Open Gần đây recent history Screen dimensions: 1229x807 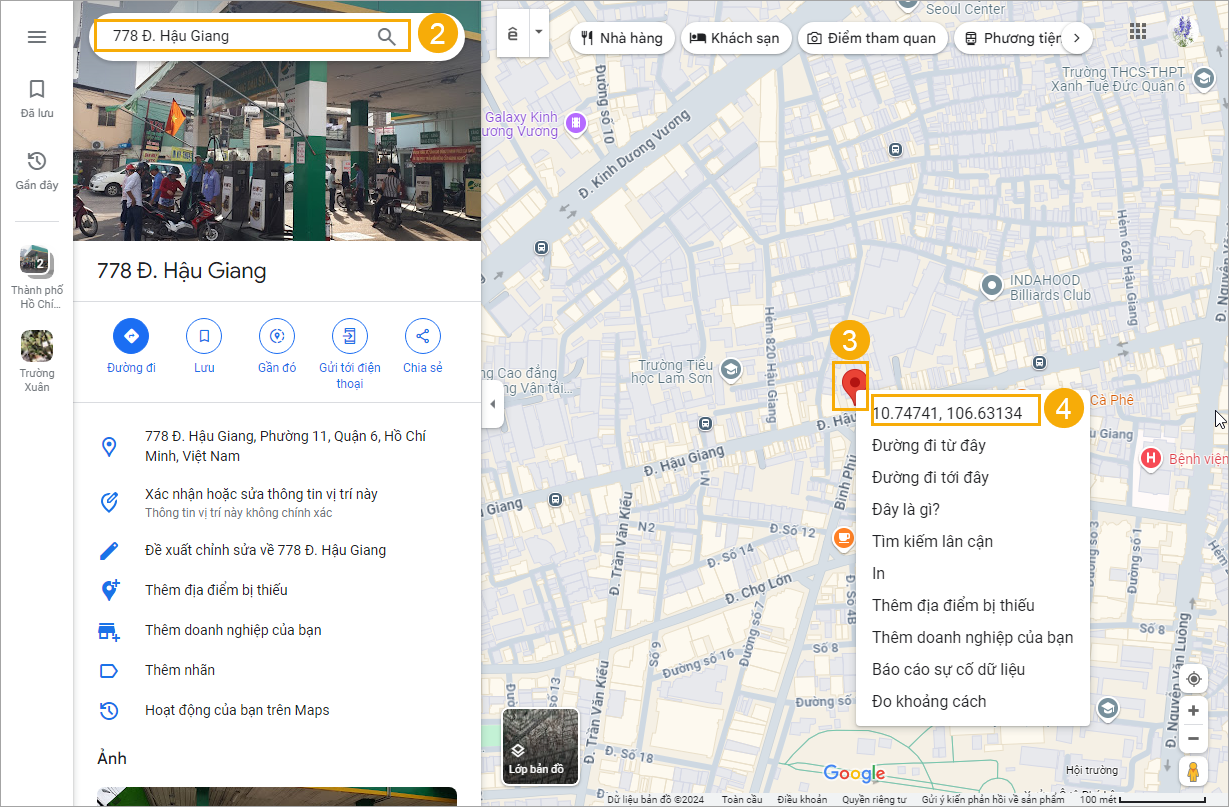click(37, 171)
